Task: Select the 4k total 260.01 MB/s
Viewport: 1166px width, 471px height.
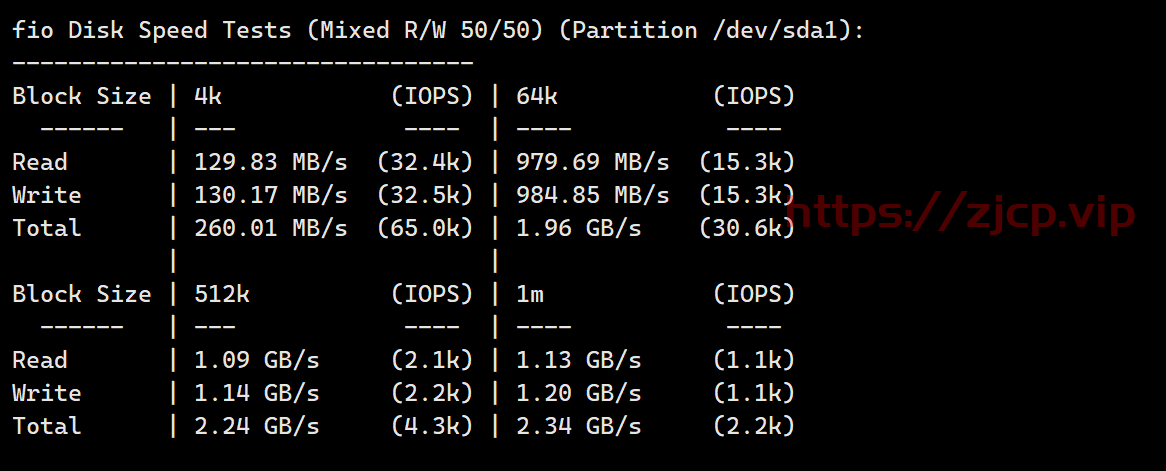Action: (x=271, y=228)
